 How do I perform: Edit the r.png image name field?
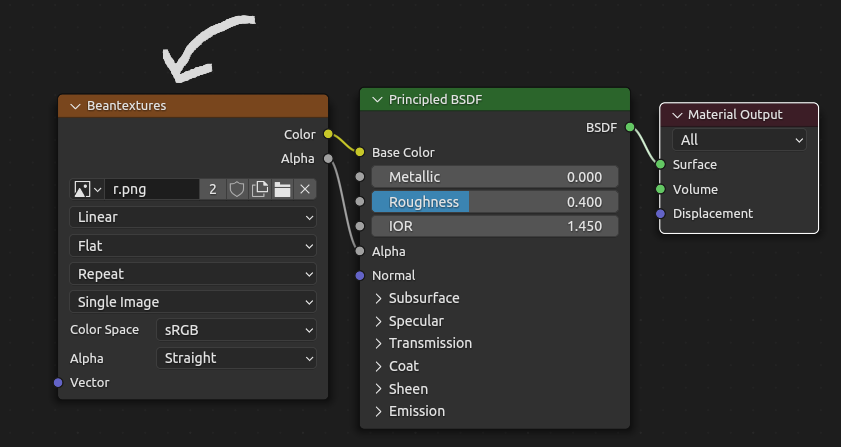pos(152,189)
